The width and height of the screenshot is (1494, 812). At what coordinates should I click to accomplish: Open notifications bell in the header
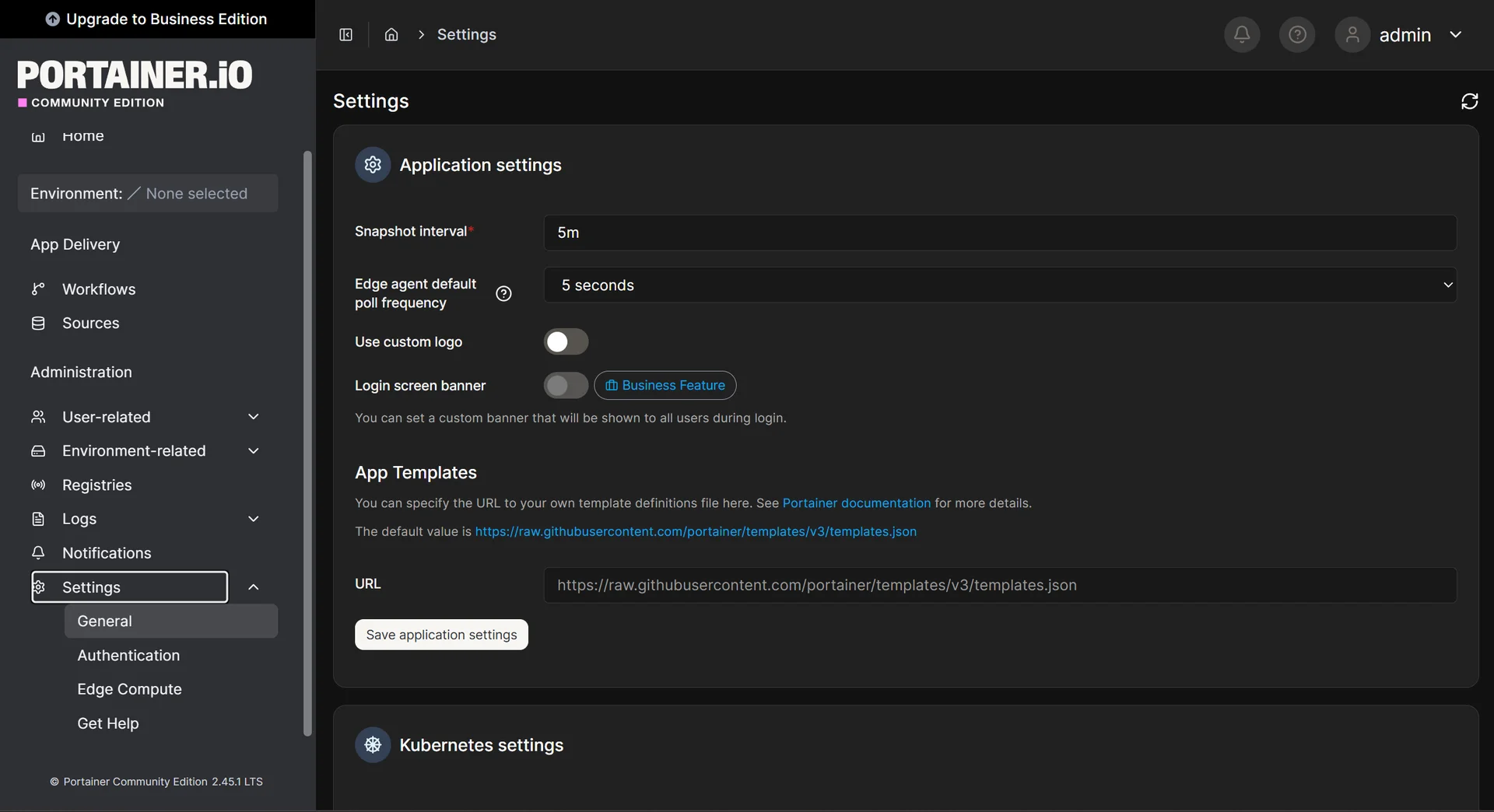coord(1242,34)
